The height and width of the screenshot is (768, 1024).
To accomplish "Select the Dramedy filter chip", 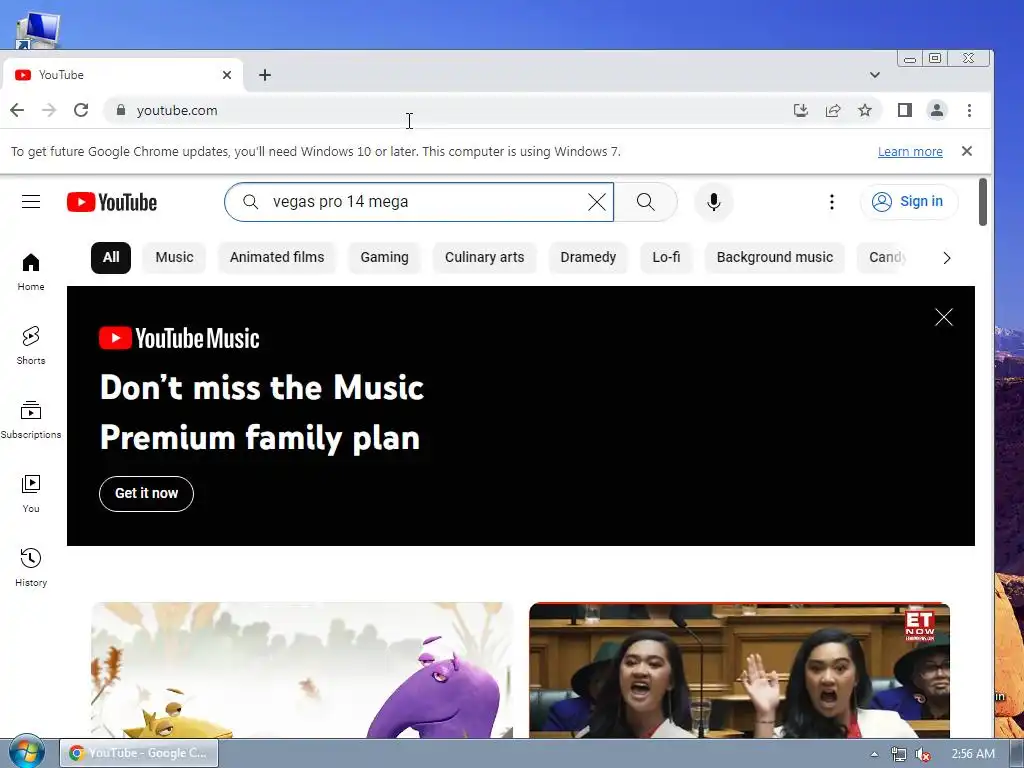I will click(x=588, y=257).
